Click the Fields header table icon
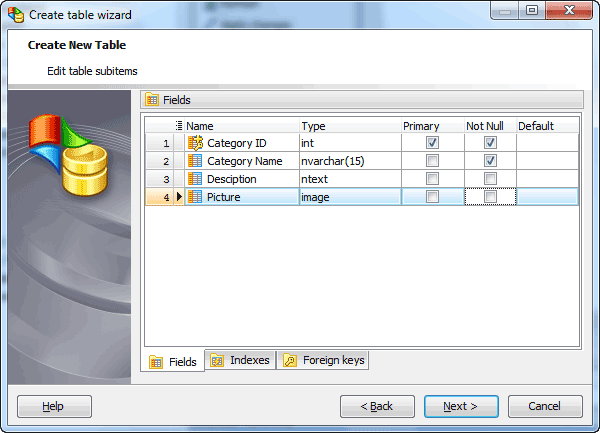The width and height of the screenshot is (600, 433). pos(152,100)
